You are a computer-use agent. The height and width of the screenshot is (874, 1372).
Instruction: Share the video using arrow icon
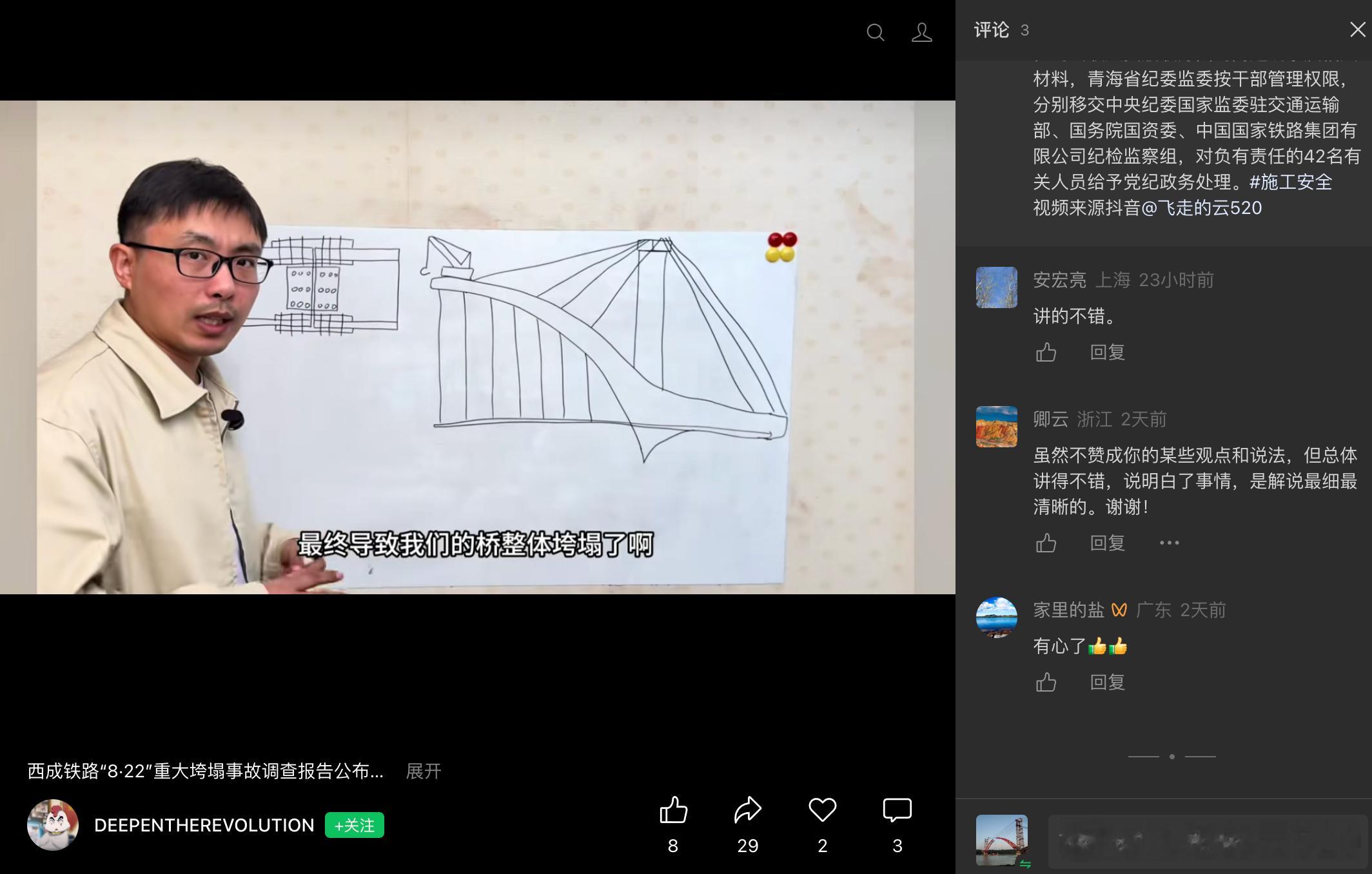click(x=748, y=810)
